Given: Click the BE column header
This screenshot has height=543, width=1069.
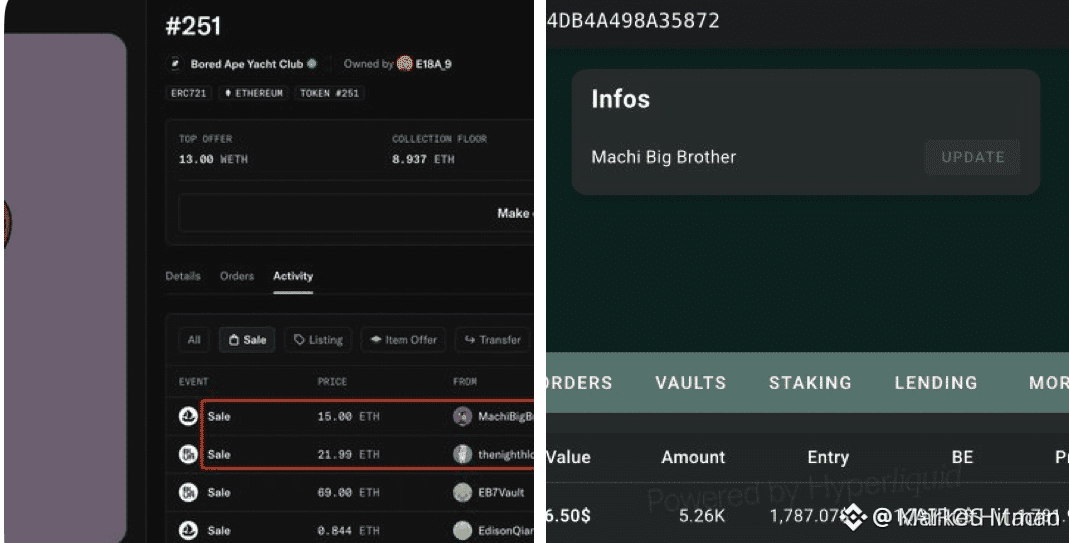Looking at the screenshot, I should pyautogui.click(x=962, y=457).
